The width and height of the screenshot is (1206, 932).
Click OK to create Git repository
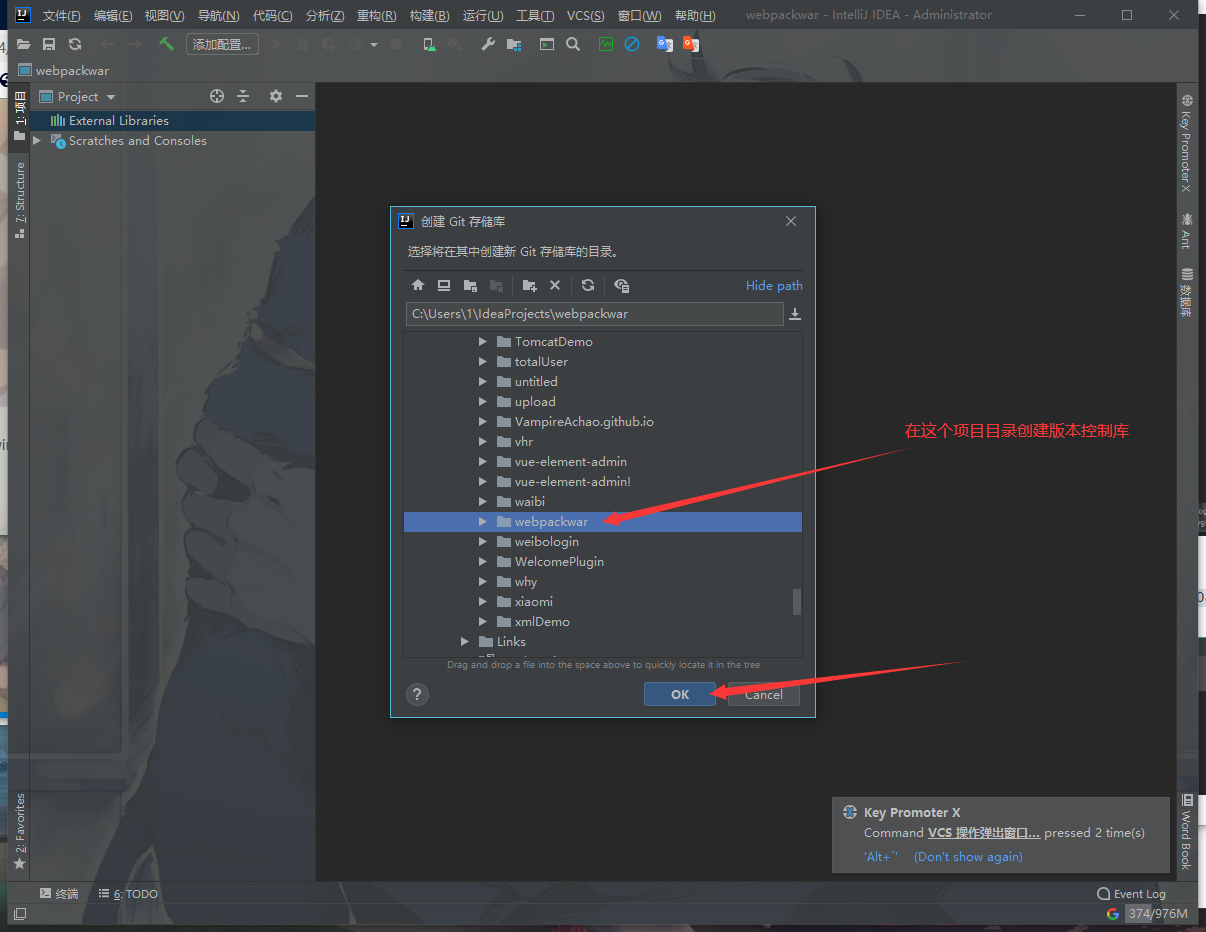point(680,694)
